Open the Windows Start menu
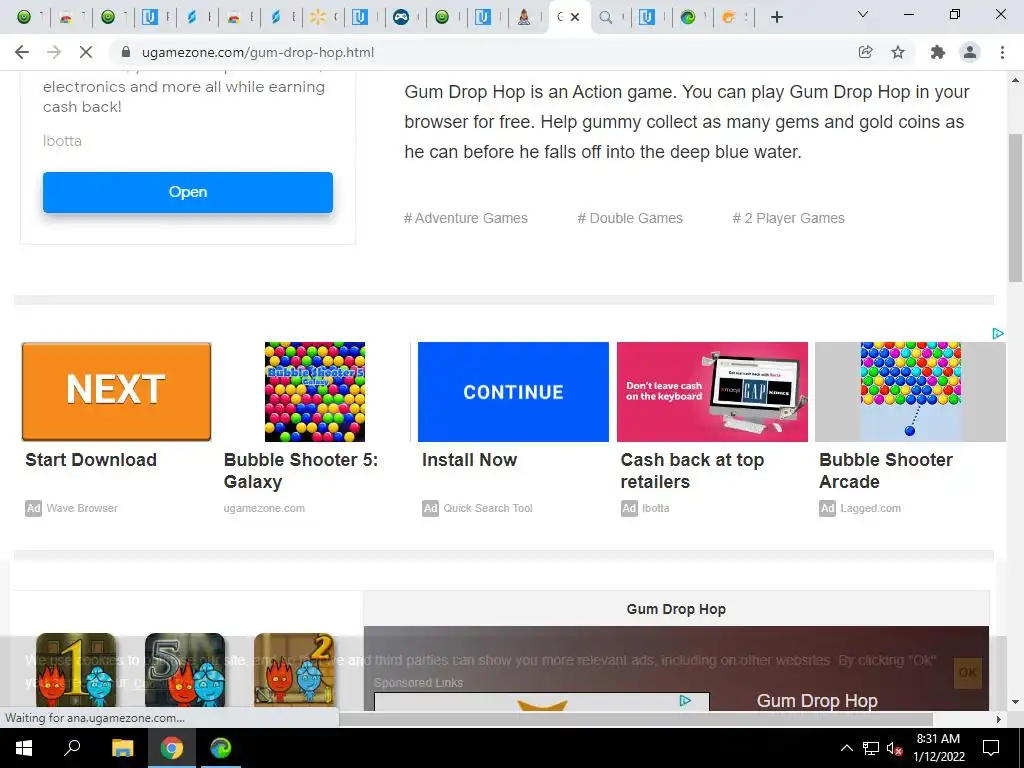 (x=24, y=748)
